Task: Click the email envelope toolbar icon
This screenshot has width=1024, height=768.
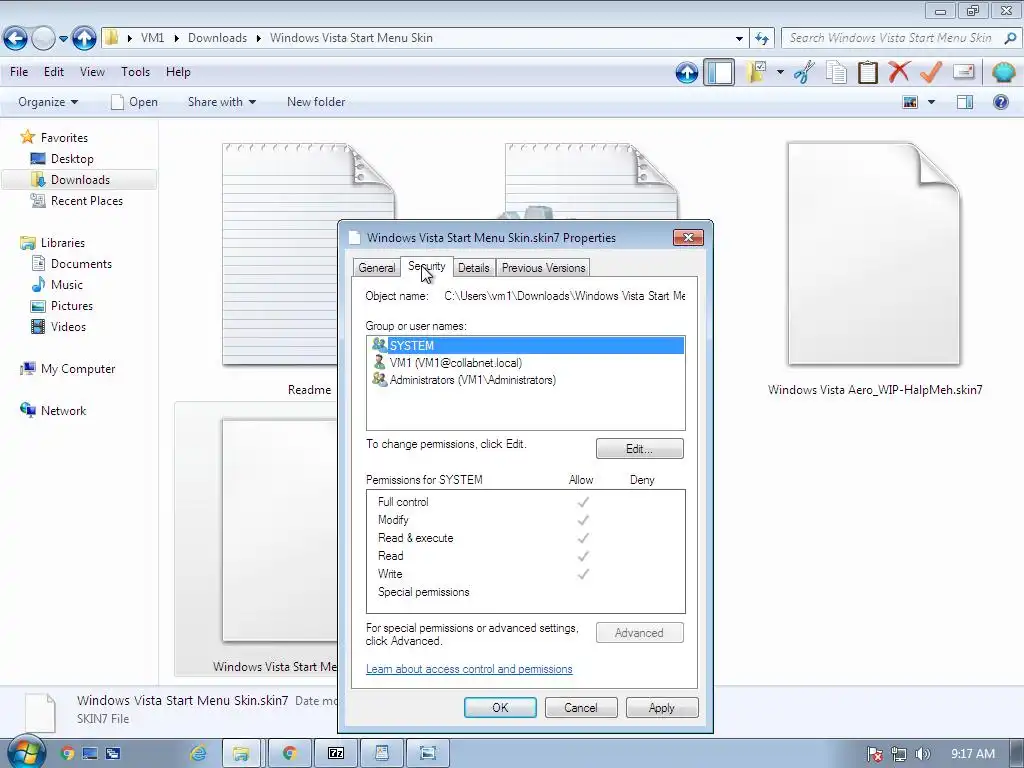Action: tap(963, 71)
